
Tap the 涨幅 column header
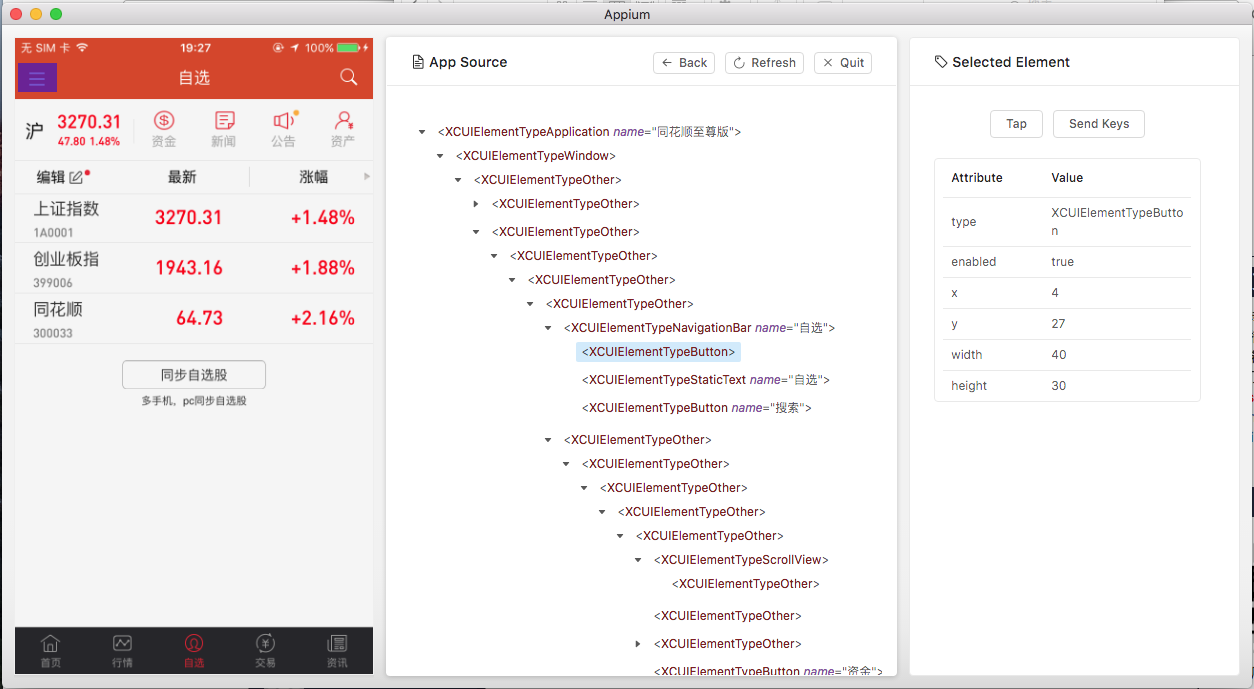[314, 177]
